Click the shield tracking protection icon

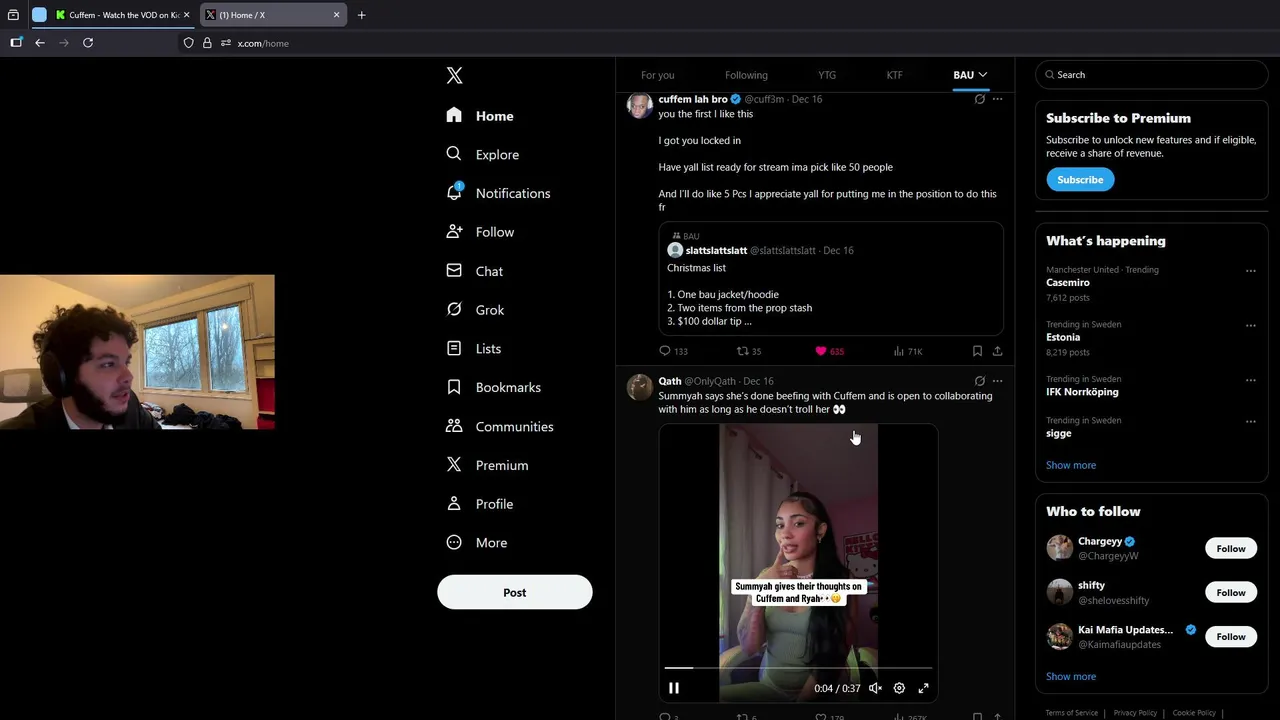pos(188,43)
